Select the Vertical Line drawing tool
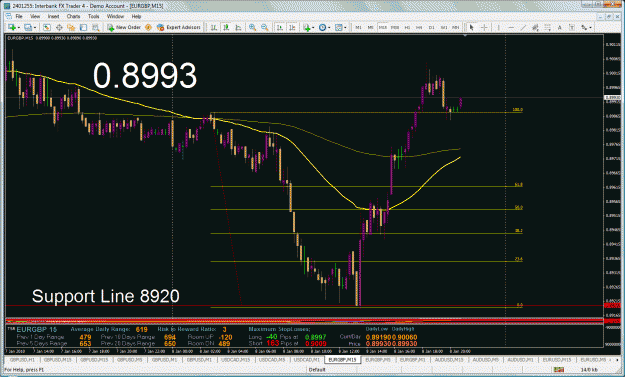Screen dimensions: 625x377 (498, 27)
